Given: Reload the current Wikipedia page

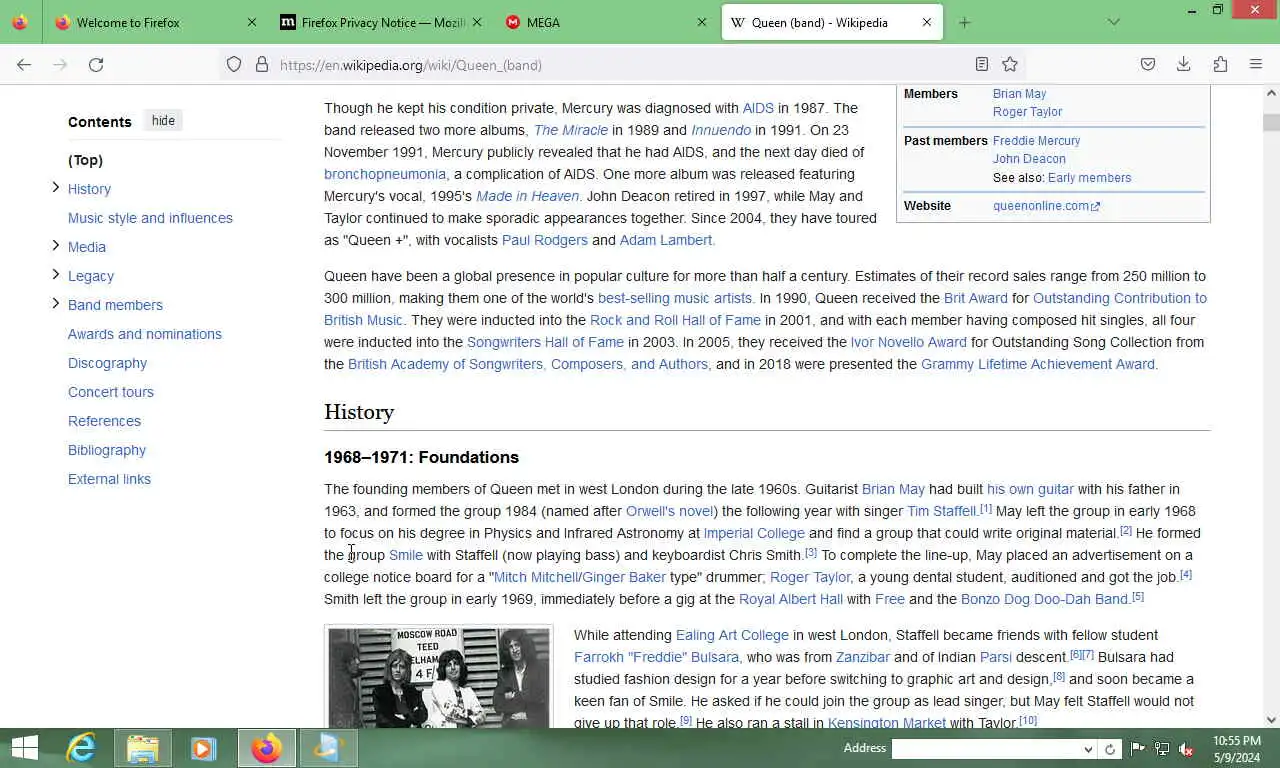Looking at the screenshot, I should tap(96, 65).
